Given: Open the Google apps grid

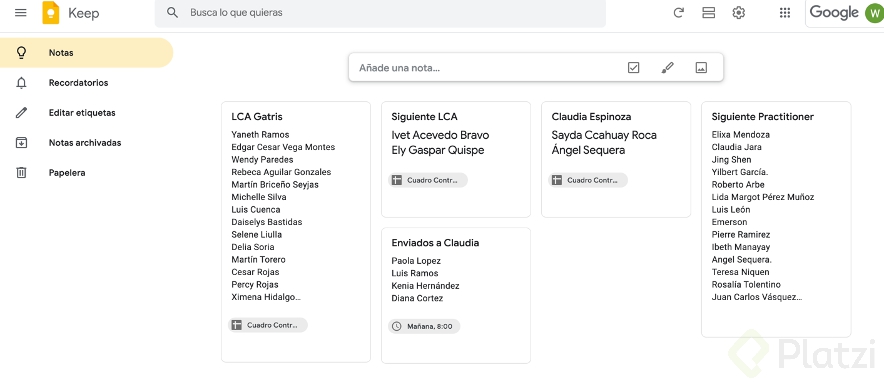Looking at the screenshot, I should coord(785,12).
